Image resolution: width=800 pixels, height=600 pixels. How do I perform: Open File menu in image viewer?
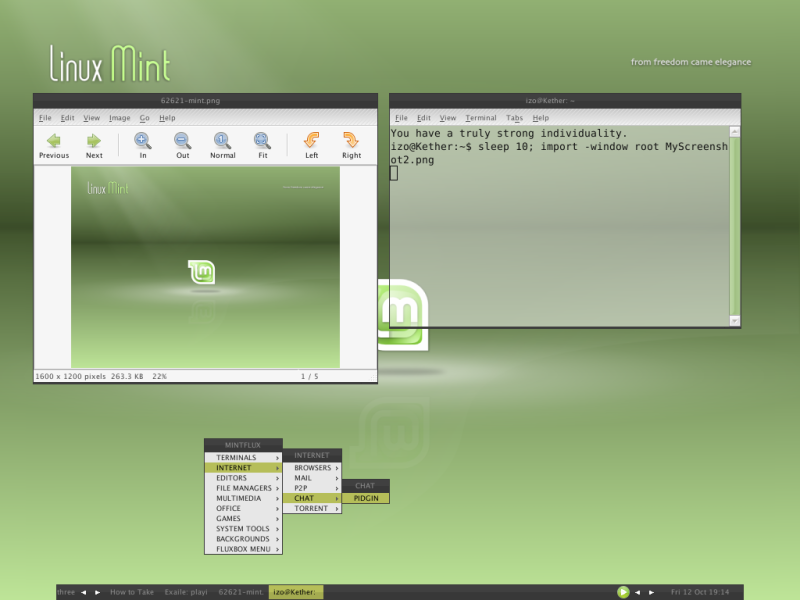[45, 118]
